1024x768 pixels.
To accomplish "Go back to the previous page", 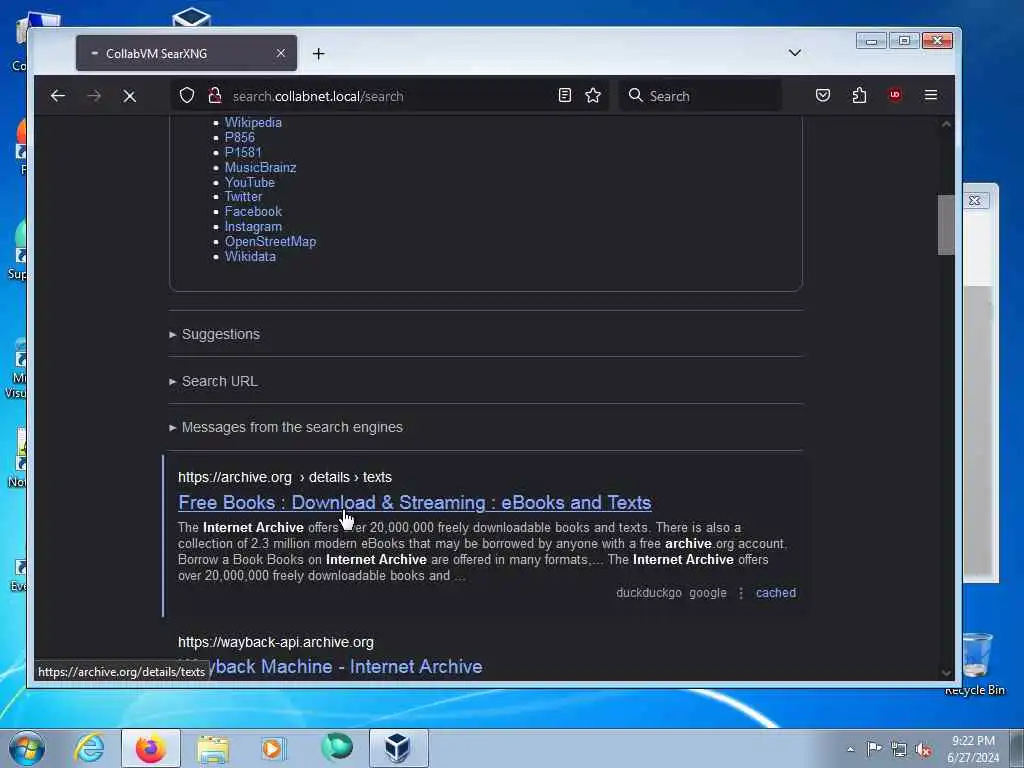I will [57, 96].
